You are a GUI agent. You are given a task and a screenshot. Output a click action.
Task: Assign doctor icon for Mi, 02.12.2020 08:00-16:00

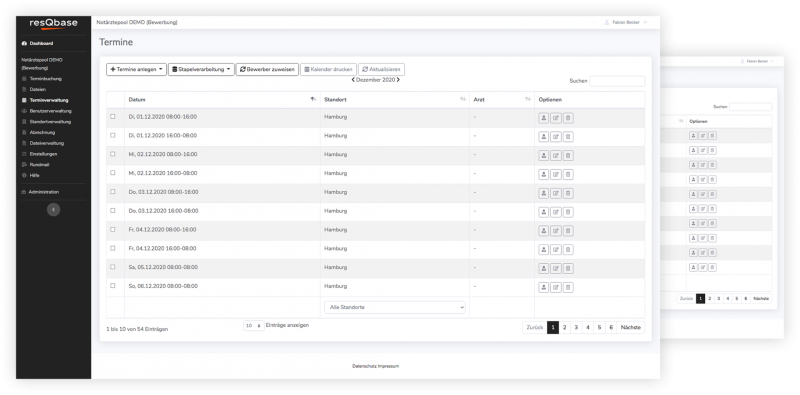tap(543, 156)
